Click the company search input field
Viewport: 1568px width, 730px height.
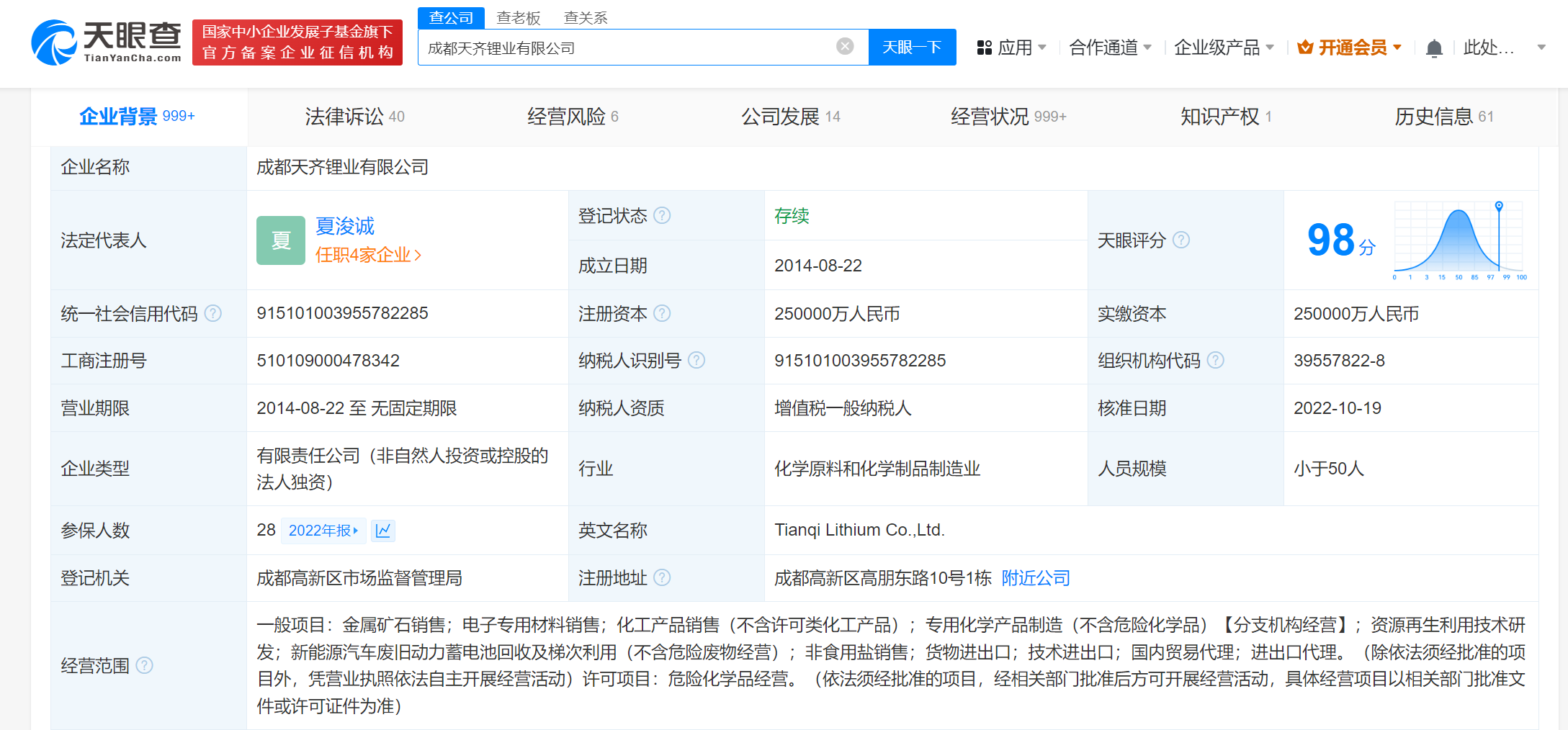point(627,48)
